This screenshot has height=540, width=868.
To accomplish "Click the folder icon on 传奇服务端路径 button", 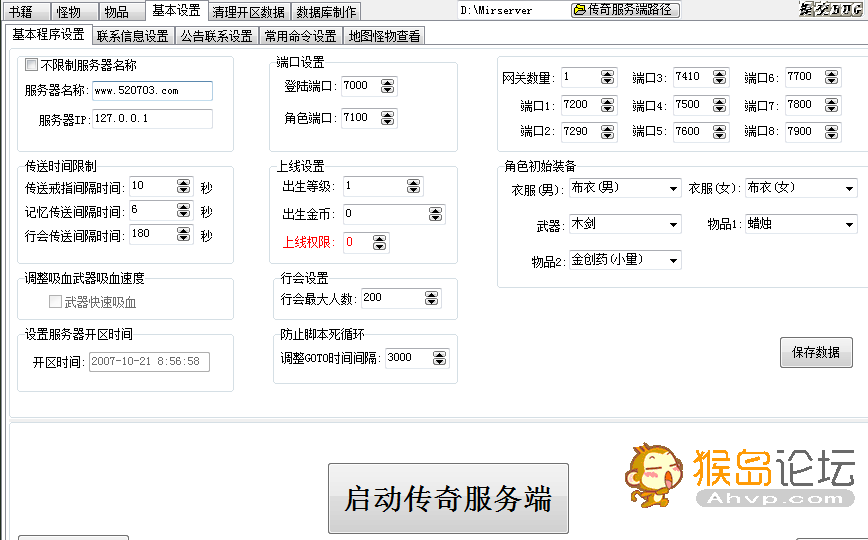I will [x=580, y=10].
